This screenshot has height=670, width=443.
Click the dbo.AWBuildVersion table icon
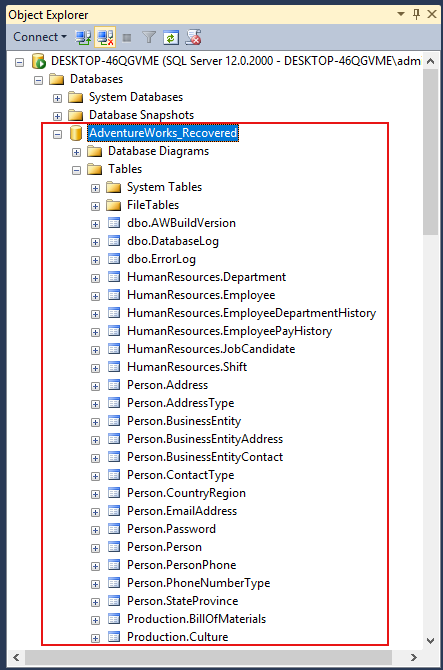[114, 223]
